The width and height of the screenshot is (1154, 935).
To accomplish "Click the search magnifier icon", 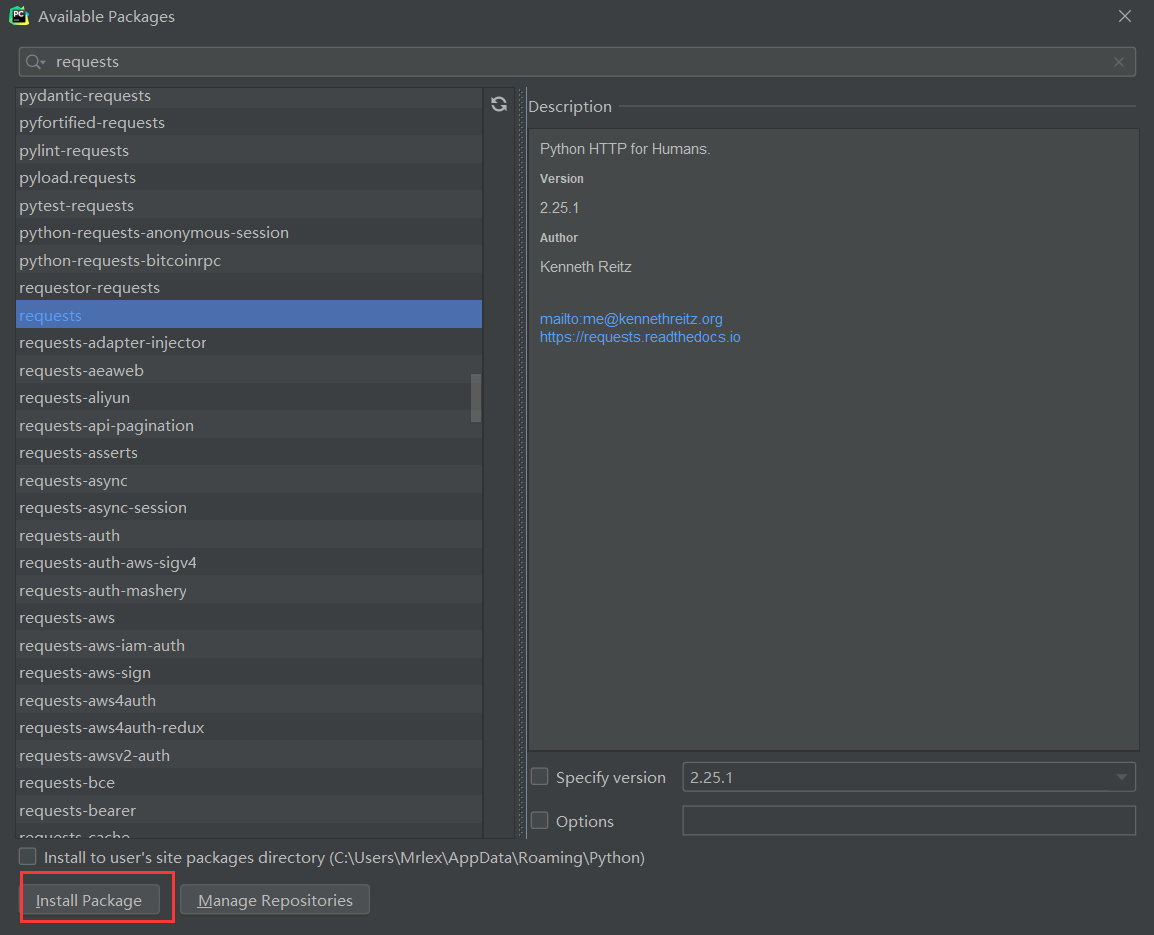I will point(35,62).
